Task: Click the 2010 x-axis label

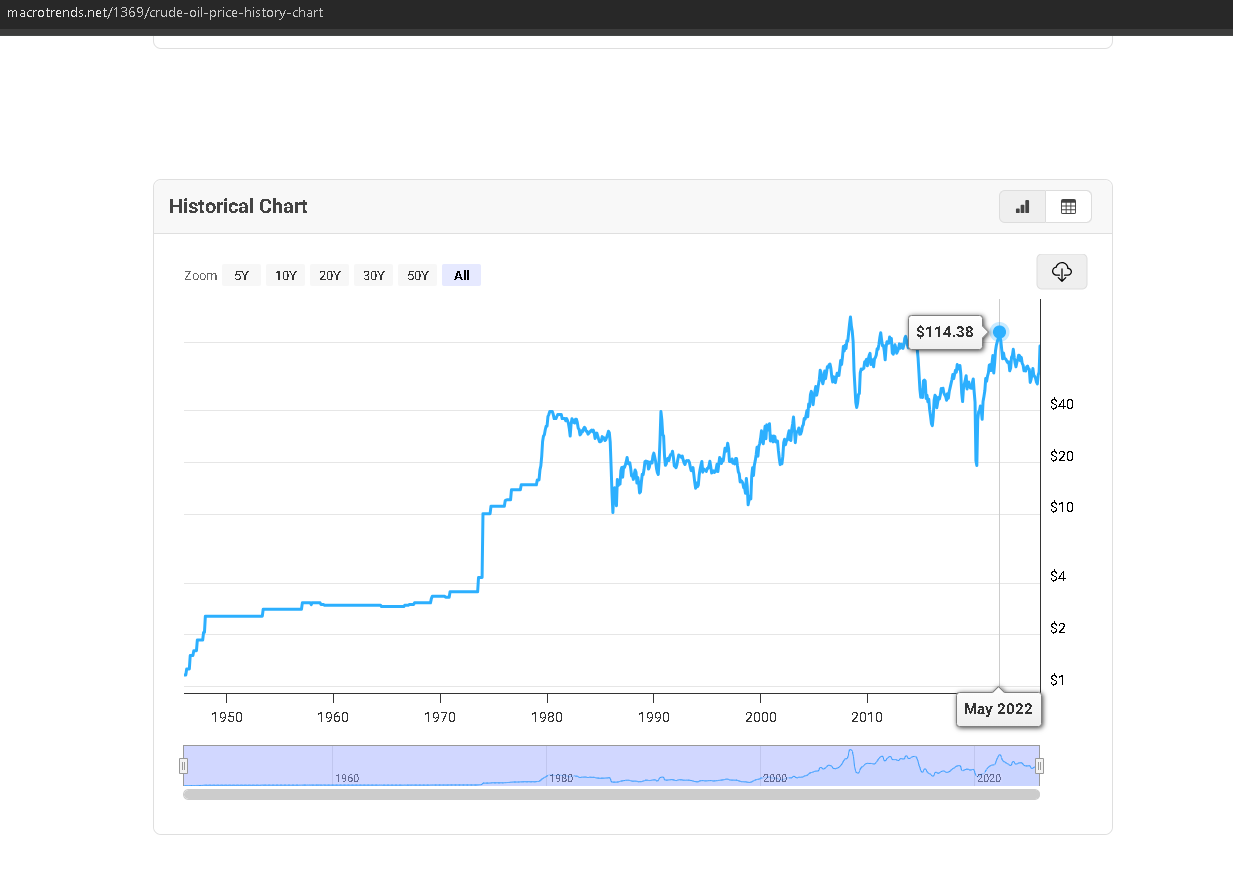Action: pyautogui.click(x=867, y=717)
